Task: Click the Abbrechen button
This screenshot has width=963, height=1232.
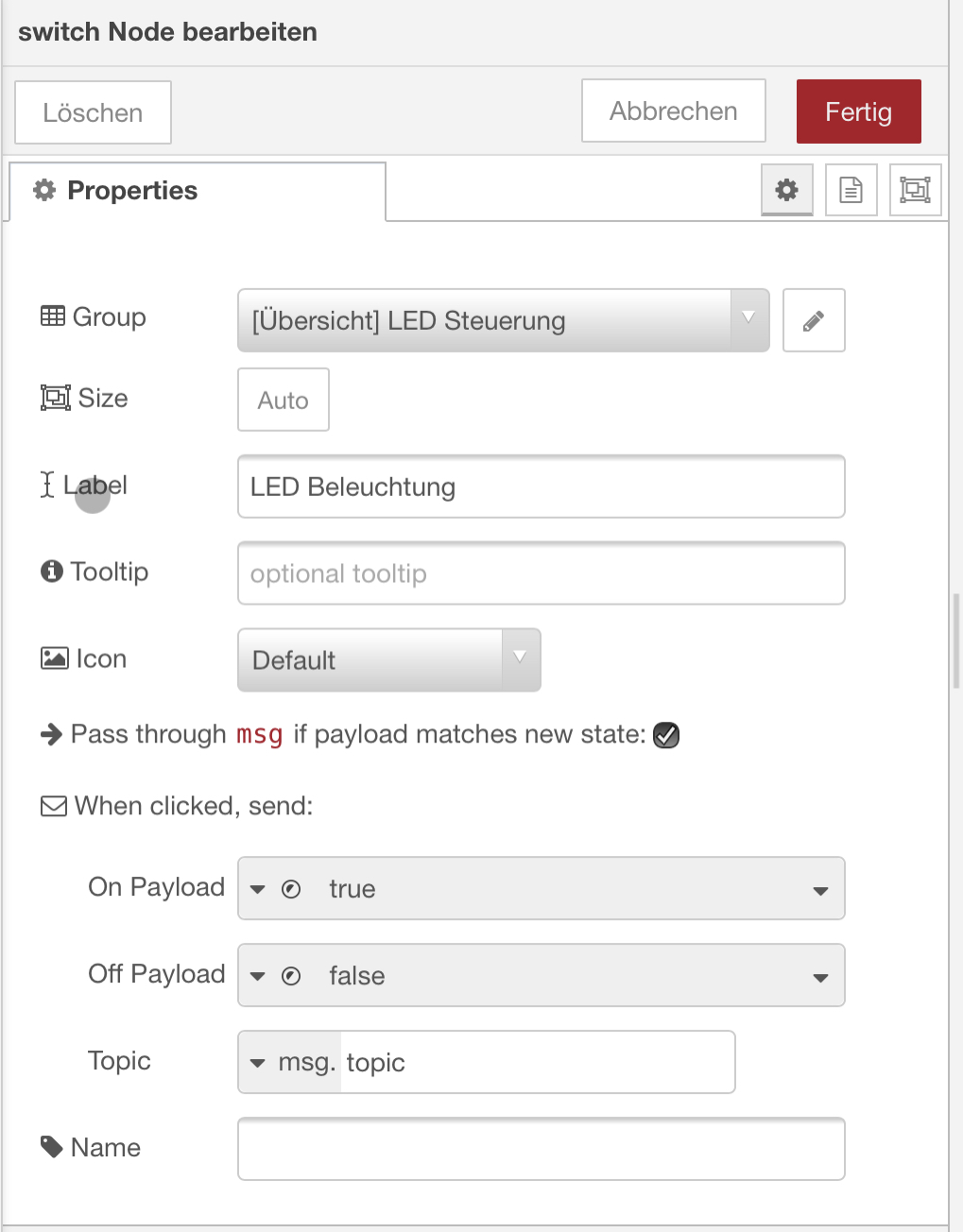Action: click(673, 111)
